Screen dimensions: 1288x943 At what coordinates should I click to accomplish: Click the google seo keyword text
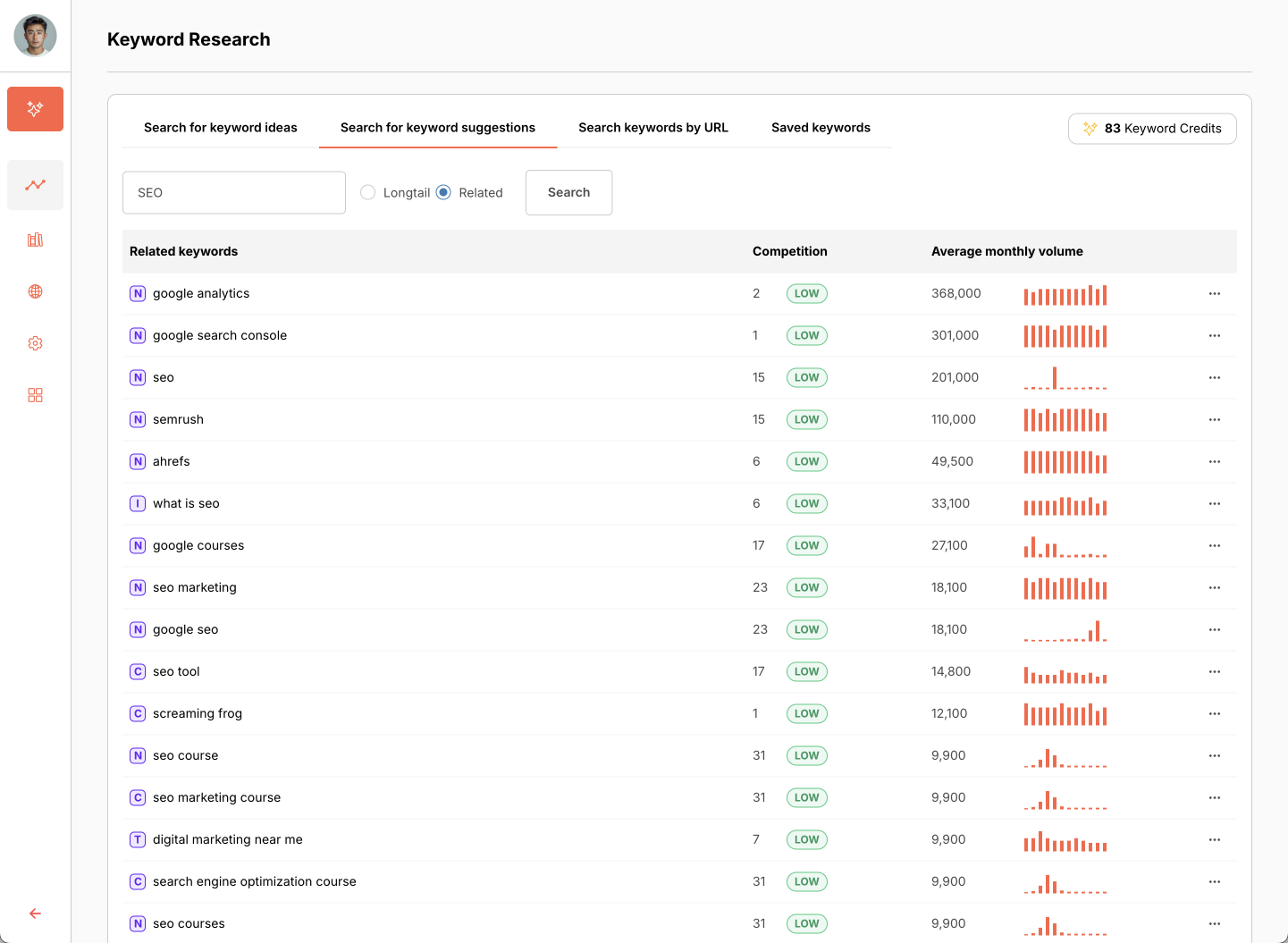pyautogui.click(x=185, y=629)
